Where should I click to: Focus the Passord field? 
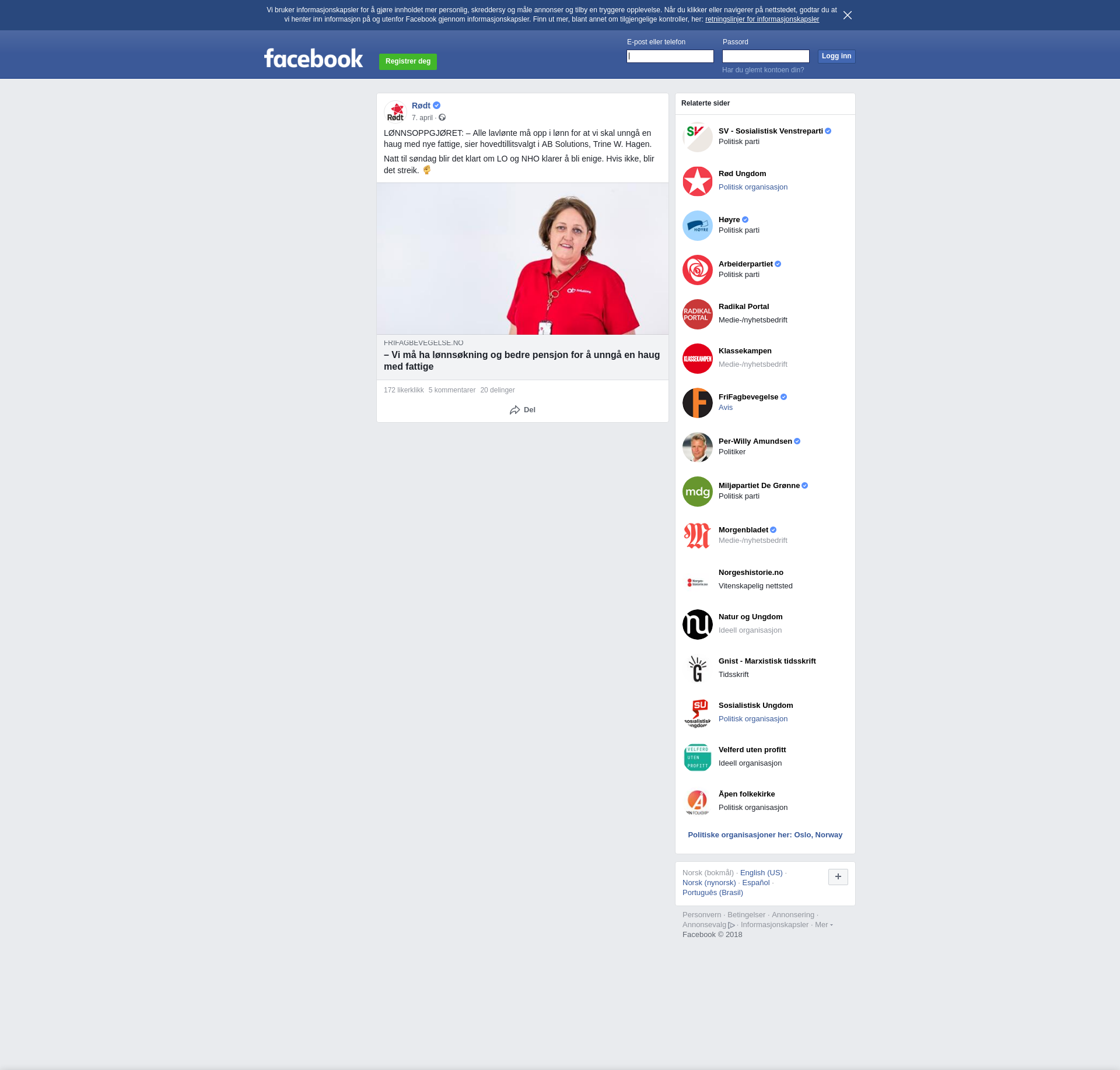pos(766,56)
